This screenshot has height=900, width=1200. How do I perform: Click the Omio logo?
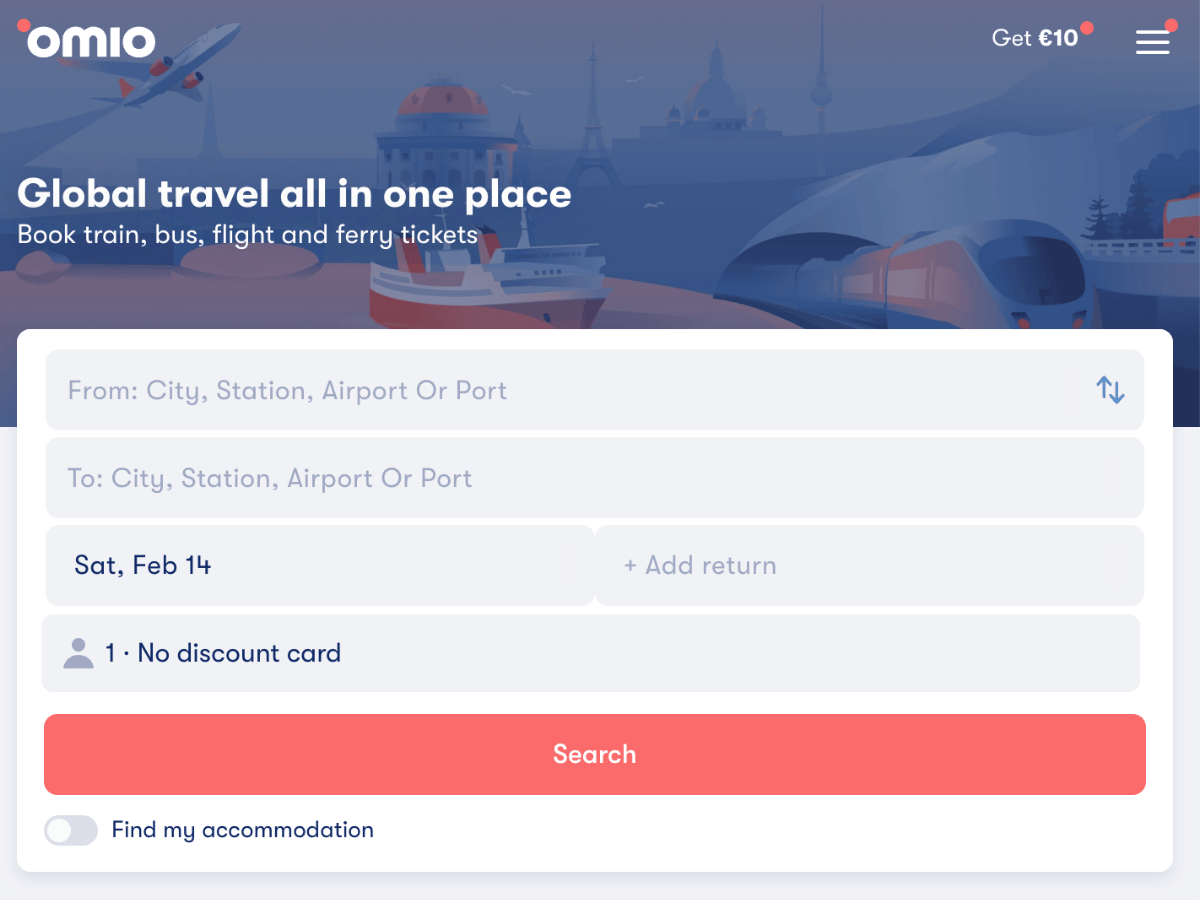88,42
